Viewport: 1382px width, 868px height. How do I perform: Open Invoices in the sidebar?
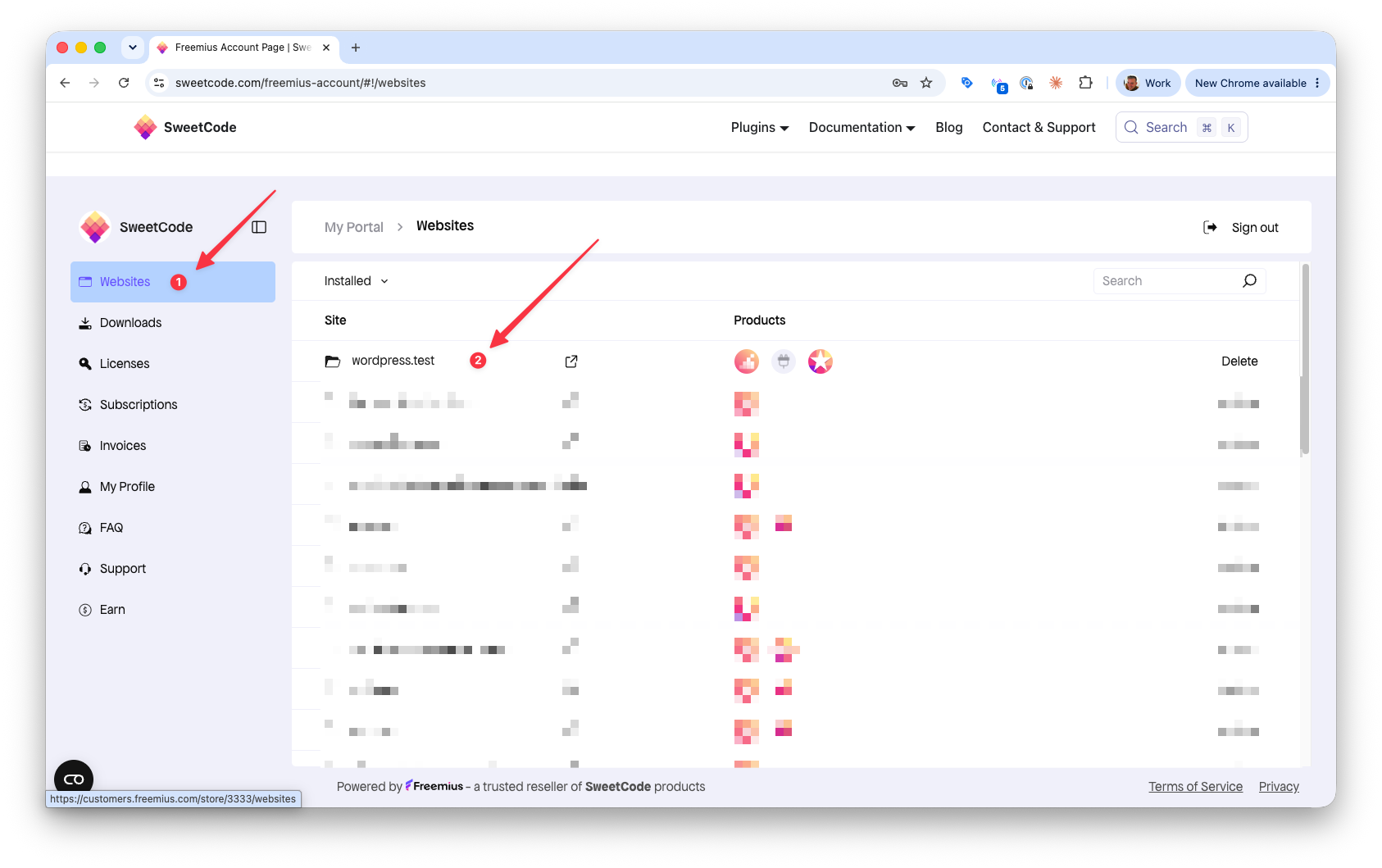click(x=172, y=446)
